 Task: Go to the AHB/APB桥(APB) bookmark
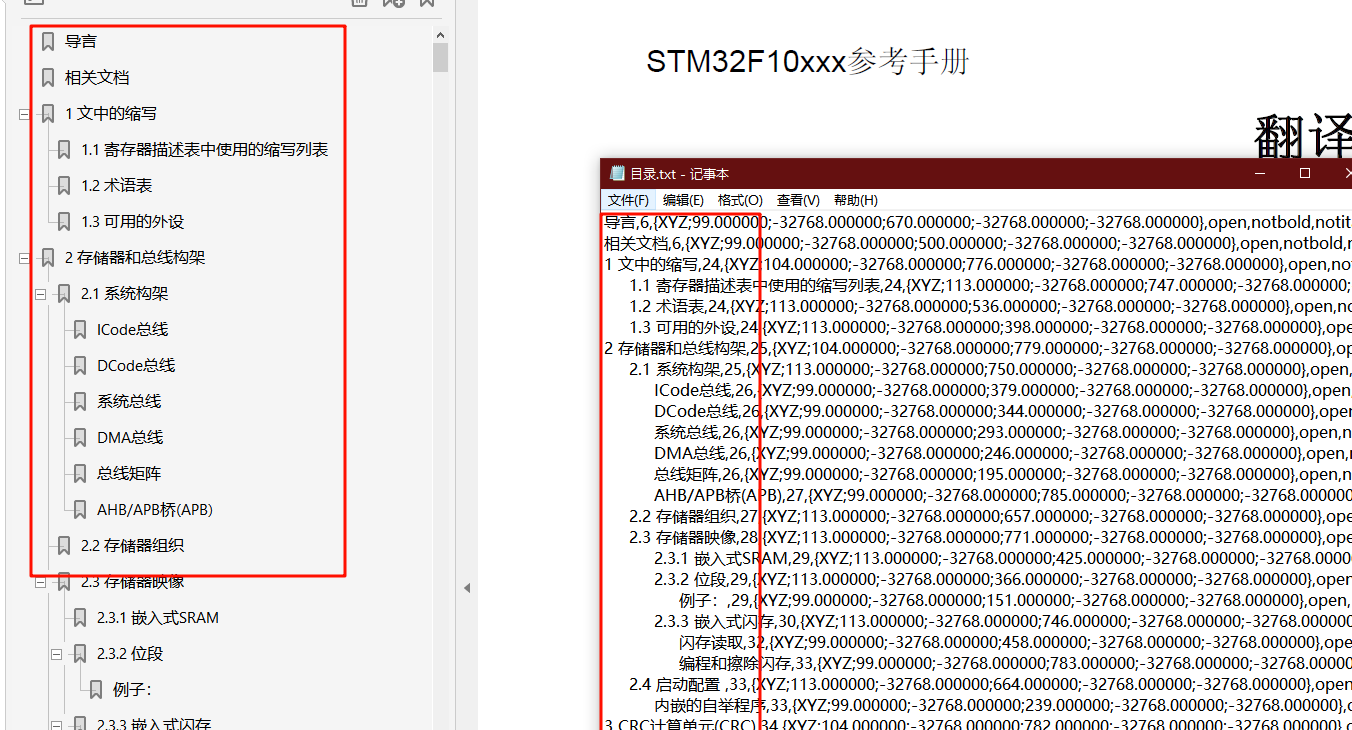click(155, 510)
